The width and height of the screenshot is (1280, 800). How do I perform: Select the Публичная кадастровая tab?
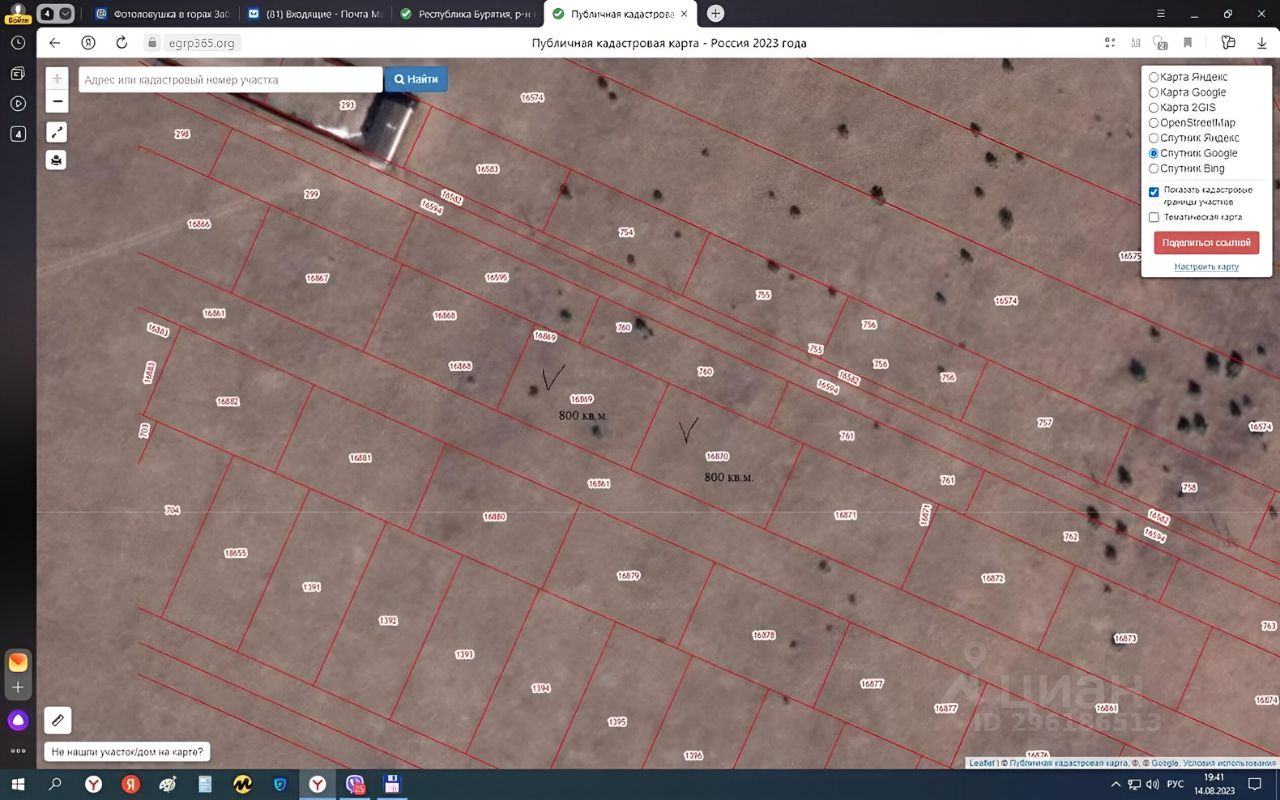[x=621, y=14]
